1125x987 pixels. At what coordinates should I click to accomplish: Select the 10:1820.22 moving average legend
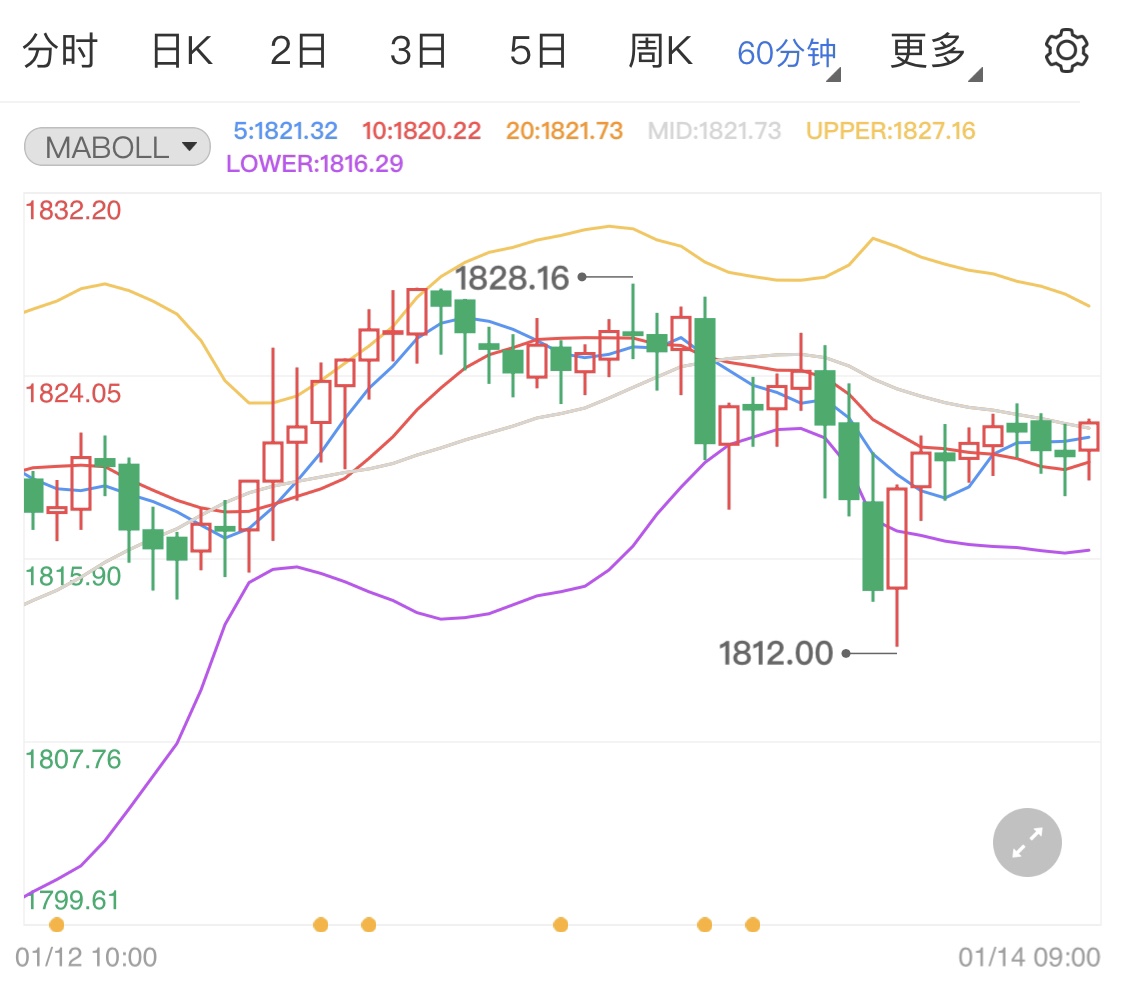tap(421, 131)
